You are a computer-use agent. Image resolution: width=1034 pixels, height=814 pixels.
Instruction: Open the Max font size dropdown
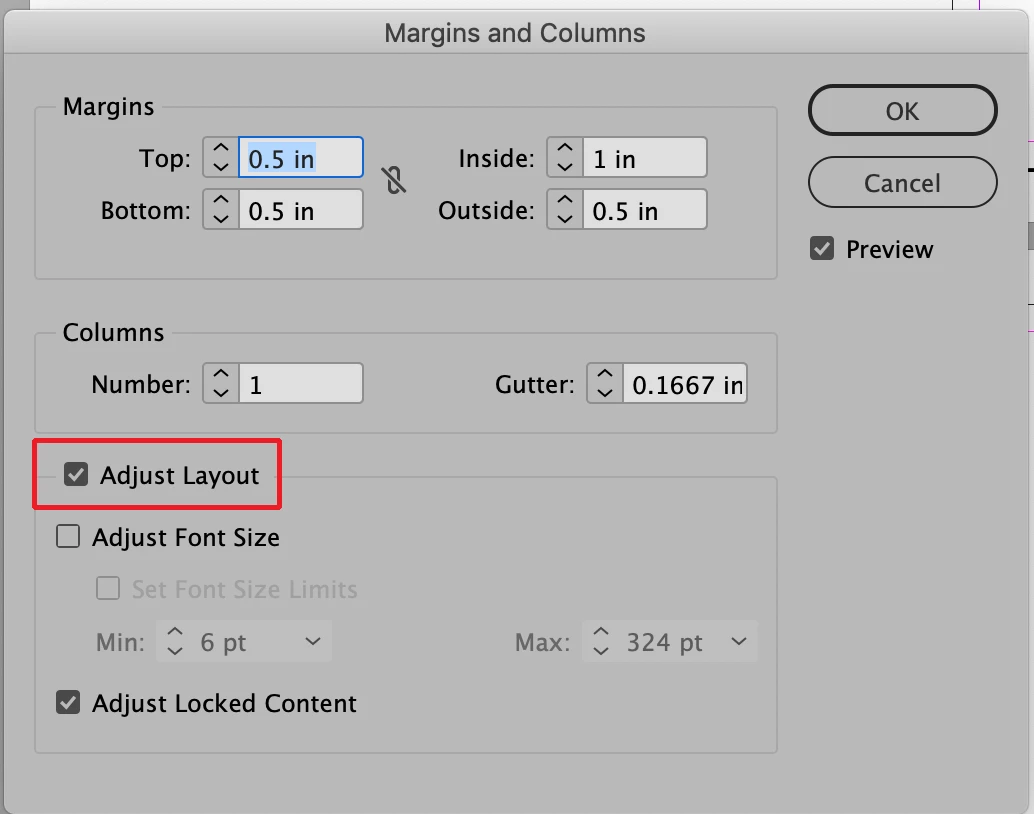coord(739,641)
